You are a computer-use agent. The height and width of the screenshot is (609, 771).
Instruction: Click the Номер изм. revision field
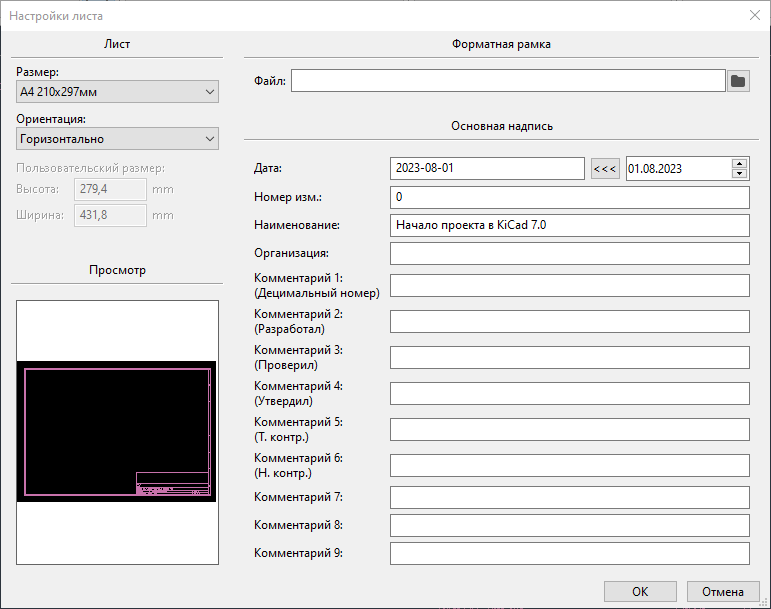(569, 197)
